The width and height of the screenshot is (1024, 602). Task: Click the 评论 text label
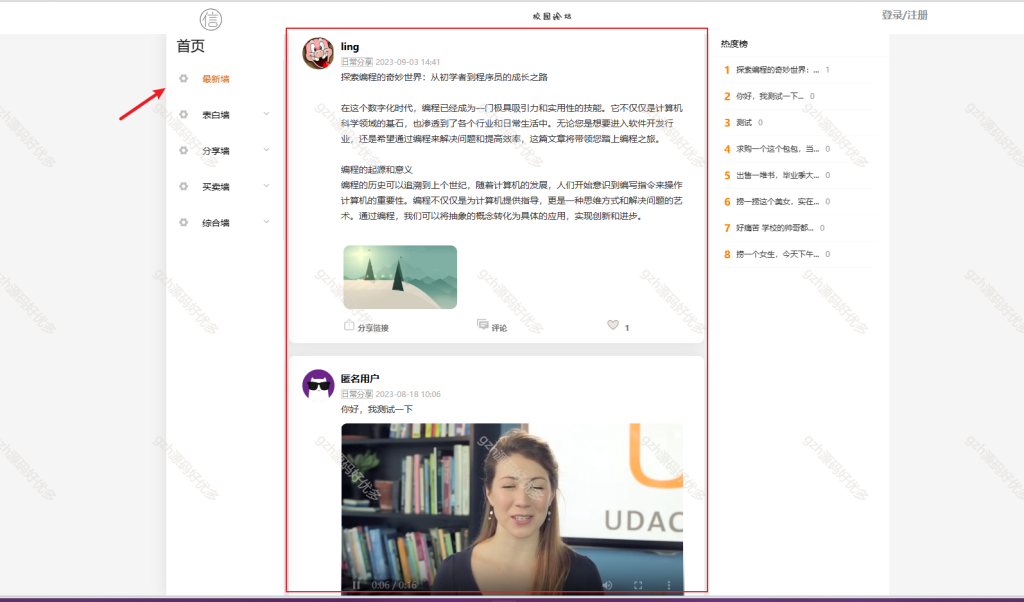pyautogui.click(x=500, y=328)
